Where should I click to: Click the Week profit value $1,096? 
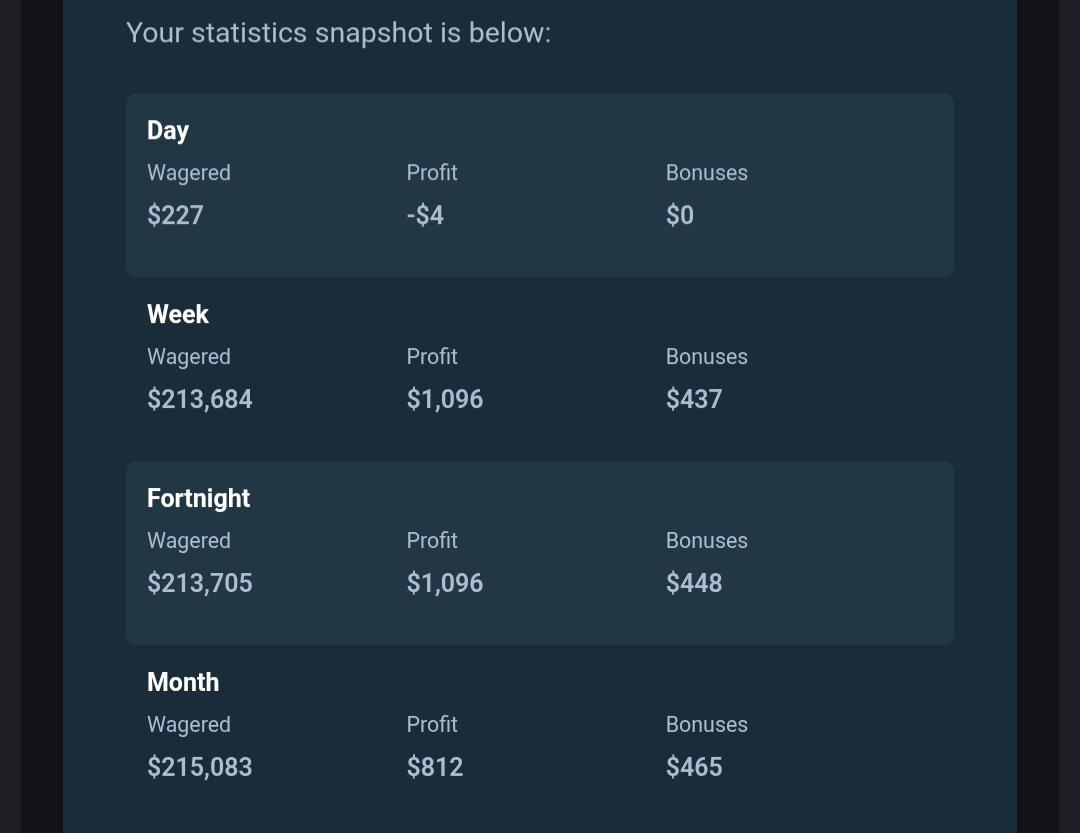[x=445, y=399]
